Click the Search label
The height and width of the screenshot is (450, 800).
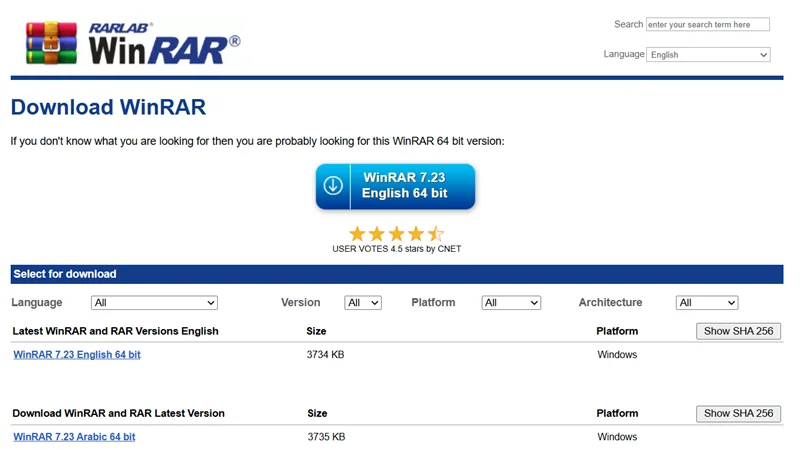coord(629,24)
